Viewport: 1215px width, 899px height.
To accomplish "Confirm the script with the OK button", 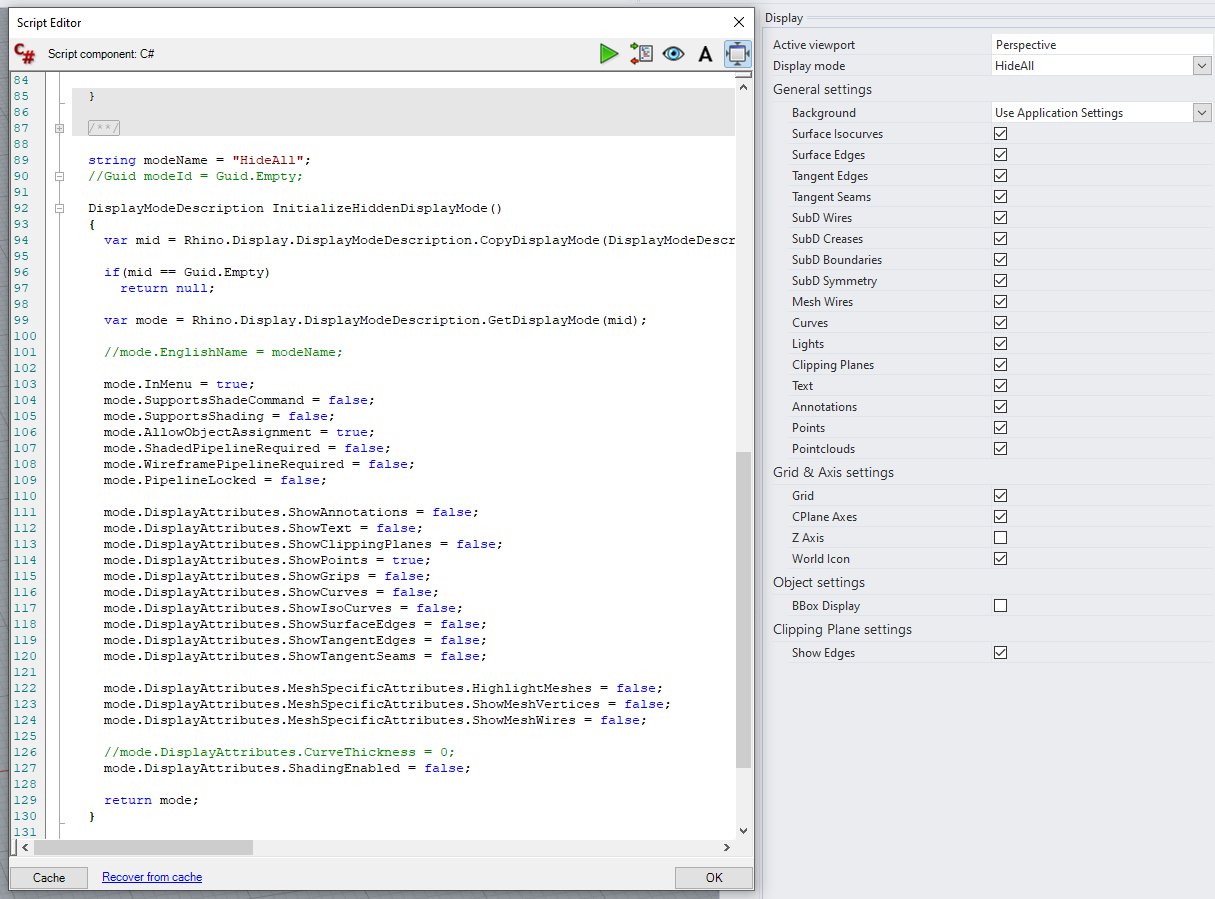I will pos(714,878).
